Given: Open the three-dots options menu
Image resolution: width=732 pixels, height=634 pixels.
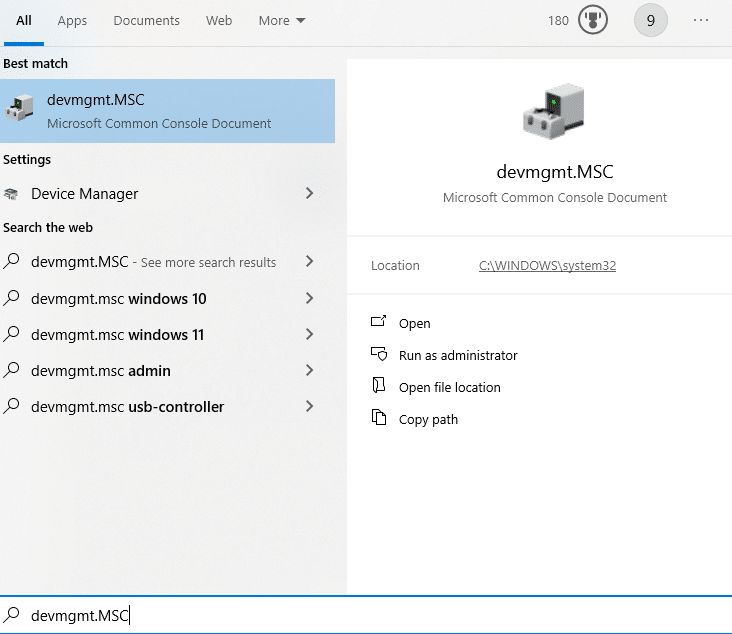Looking at the screenshot, I should click(x=700, y=21).
